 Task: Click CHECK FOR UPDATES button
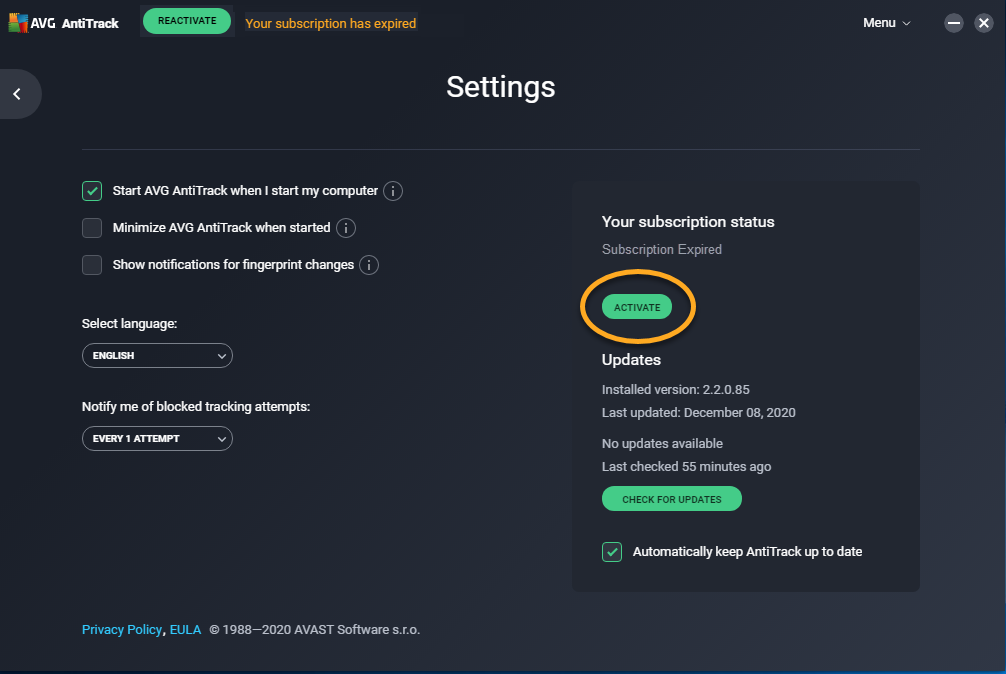[x=672, y=499]
